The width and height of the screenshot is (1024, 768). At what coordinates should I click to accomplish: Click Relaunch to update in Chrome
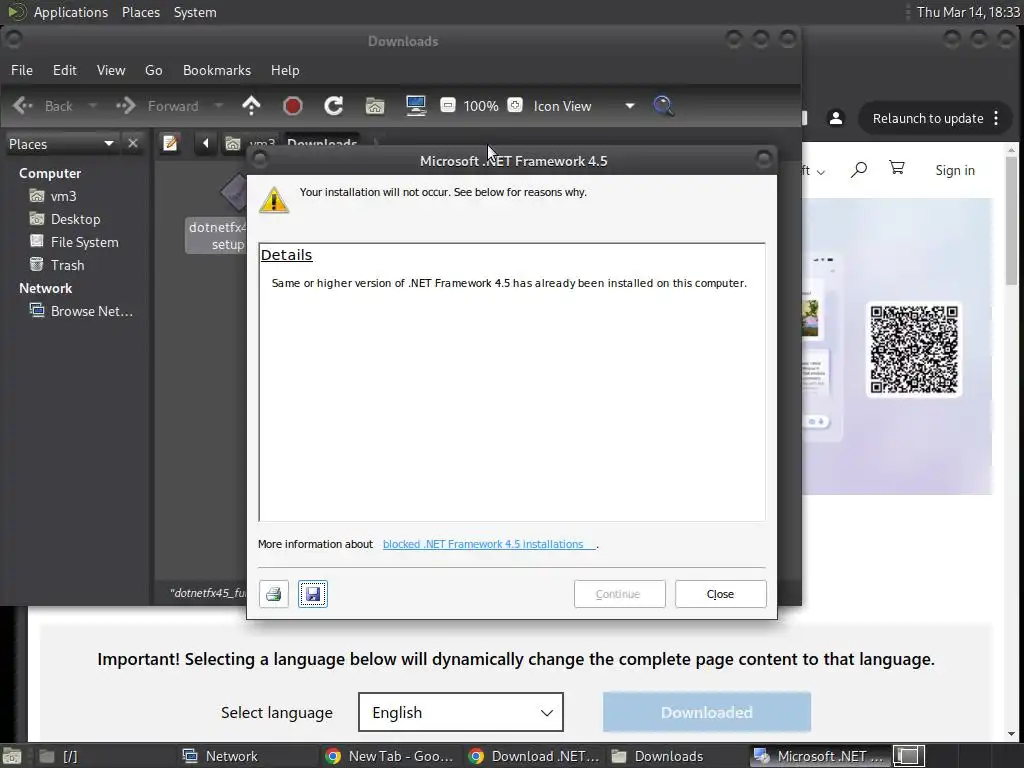coord(927,118)
